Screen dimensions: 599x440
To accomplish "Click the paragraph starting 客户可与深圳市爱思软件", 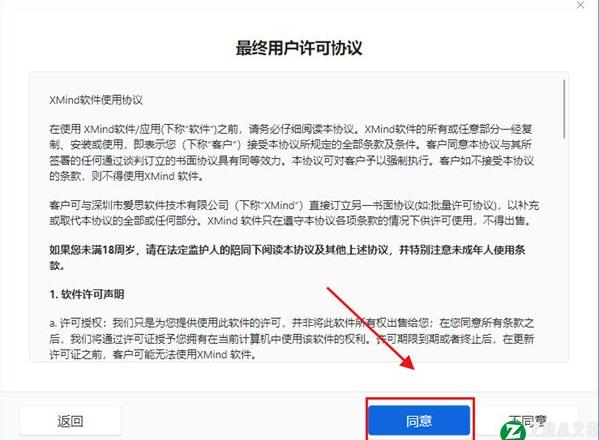I will pyautogui.click(x=294, y=213).
